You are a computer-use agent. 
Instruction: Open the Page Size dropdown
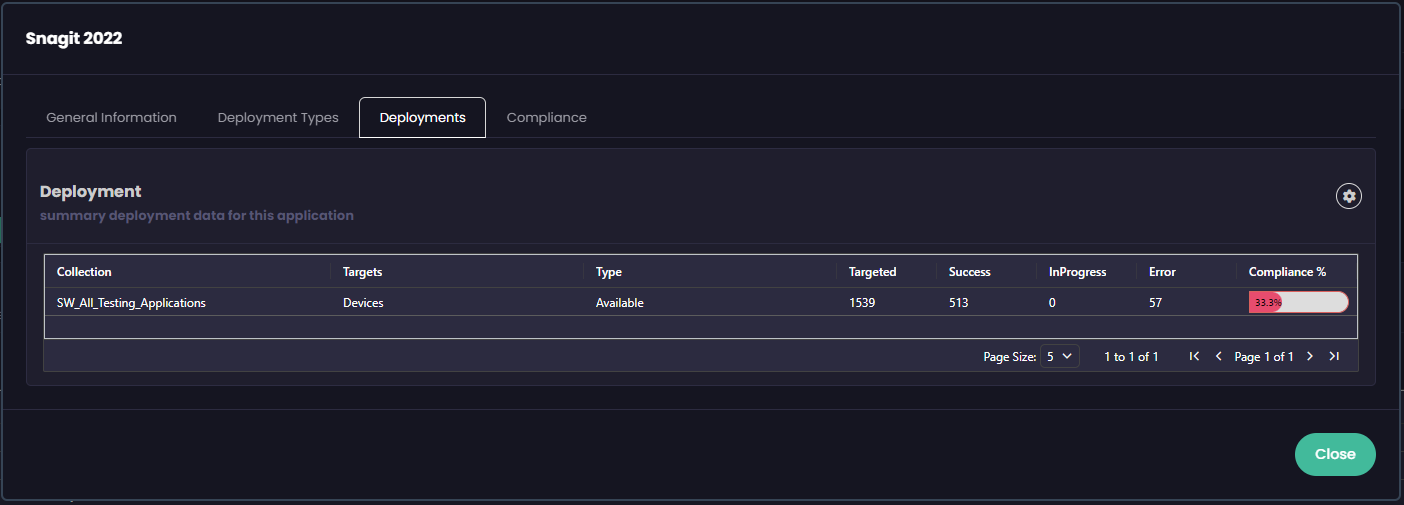tap(1059, 356)
